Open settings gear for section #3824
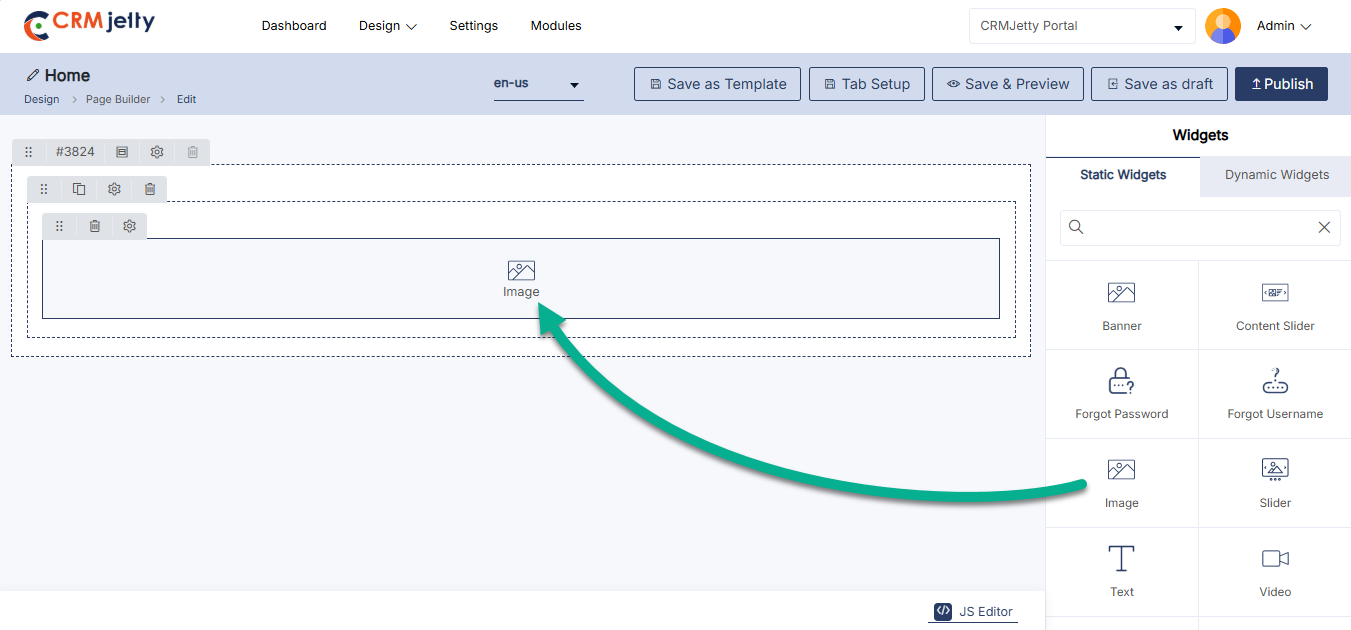 [x=157, y=152]
